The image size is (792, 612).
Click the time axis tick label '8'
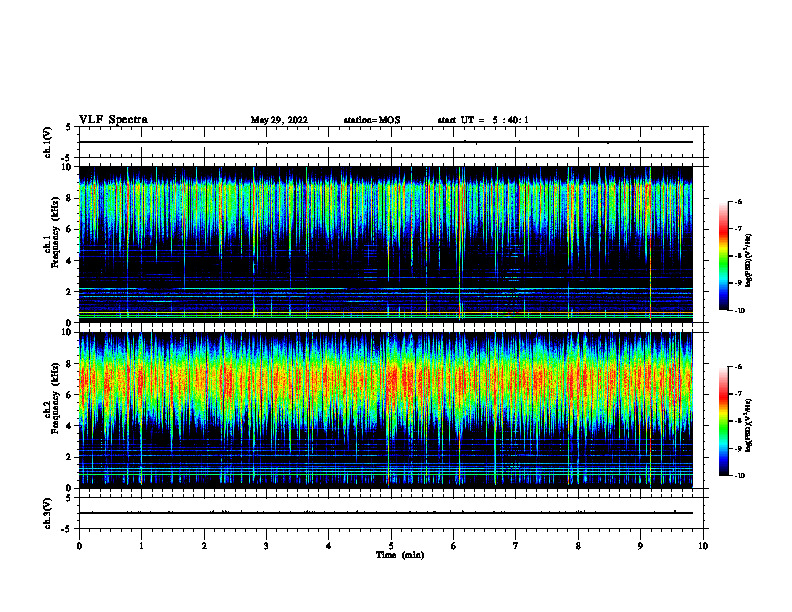coord(578,546)
